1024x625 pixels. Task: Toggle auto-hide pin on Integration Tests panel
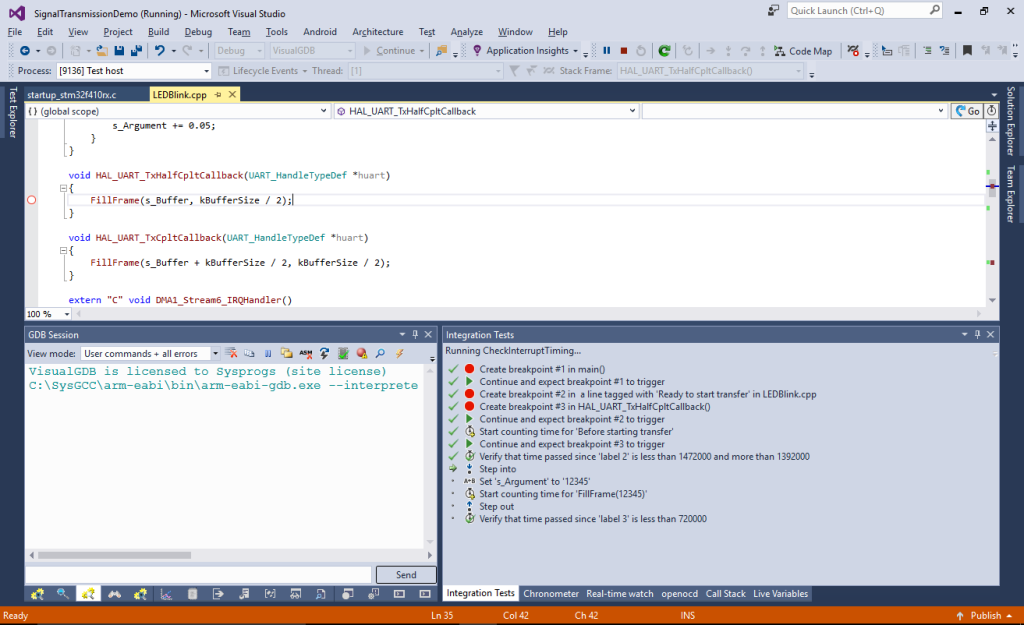(x=976, y=334)
